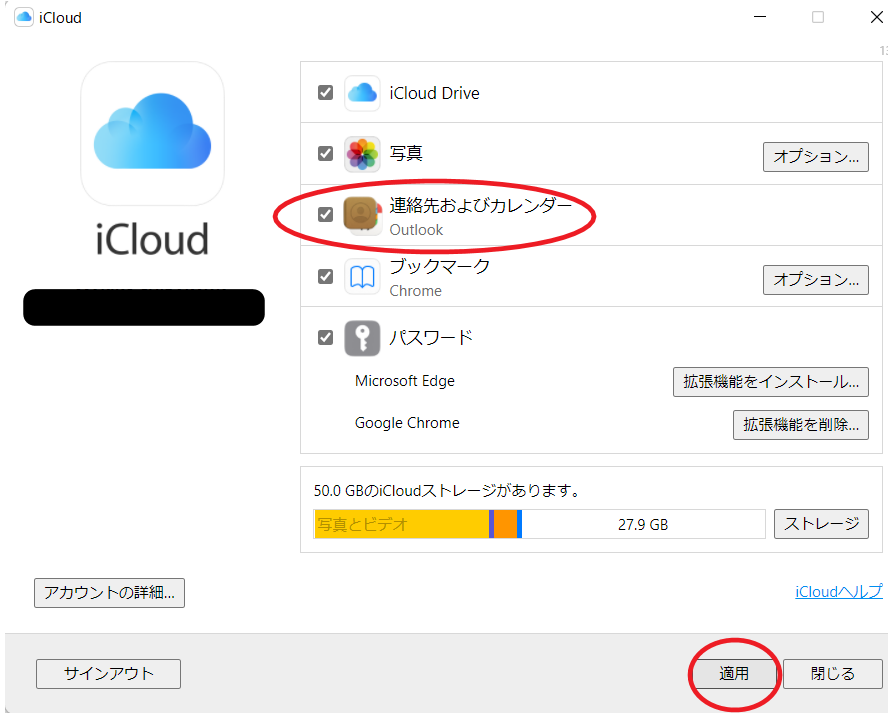The image size is (888, 716).
Task: Click the orange storage bar segment
Action: (x=505, y=524)
